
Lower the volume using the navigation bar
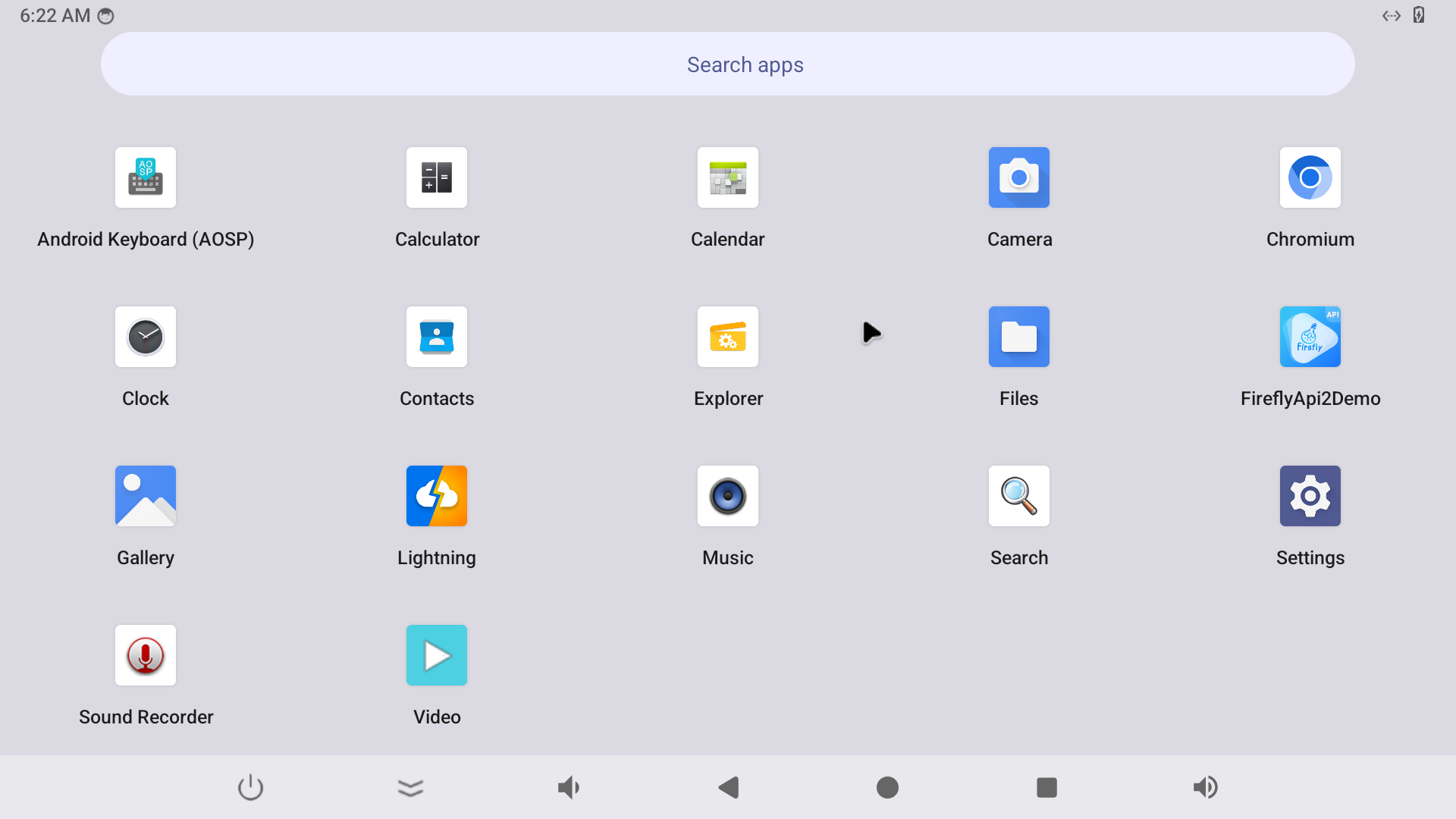pyautogui.click(x=569, y=788)
